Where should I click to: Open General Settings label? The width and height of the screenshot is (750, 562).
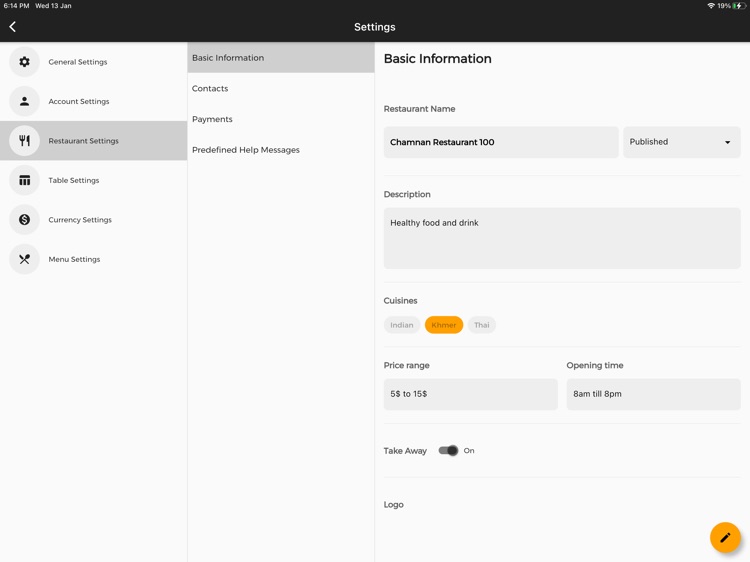78,62
